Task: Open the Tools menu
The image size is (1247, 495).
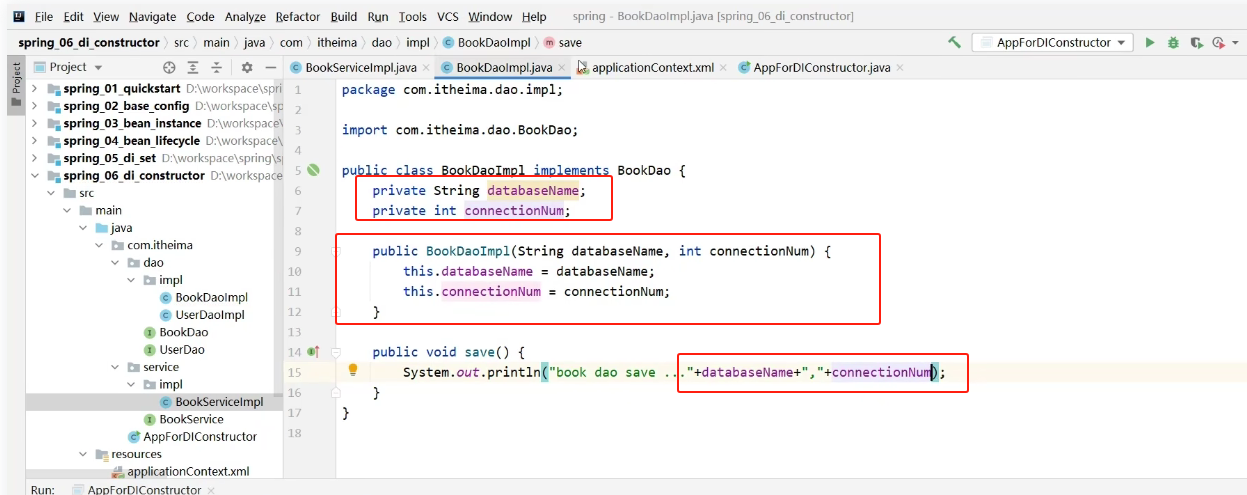Action: pyautogui.click(x=412, y=17)
